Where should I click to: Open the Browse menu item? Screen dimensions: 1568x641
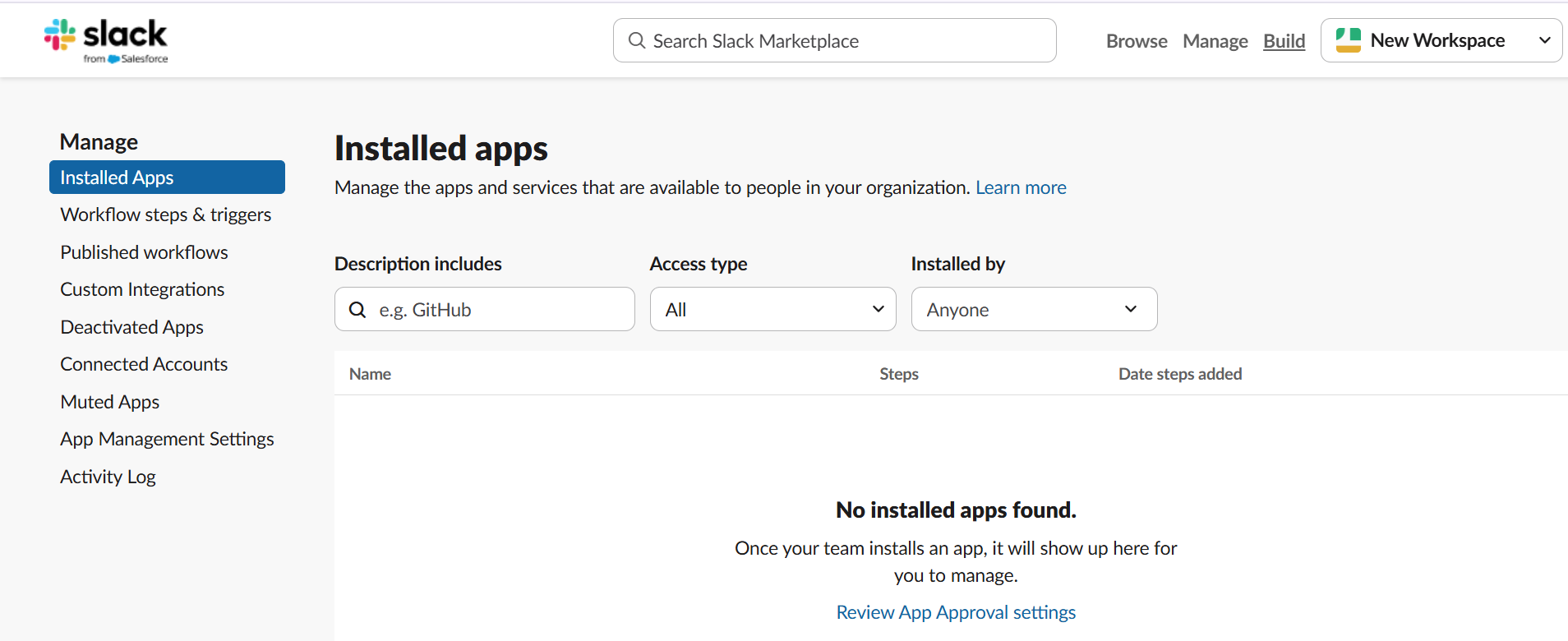1136,41
